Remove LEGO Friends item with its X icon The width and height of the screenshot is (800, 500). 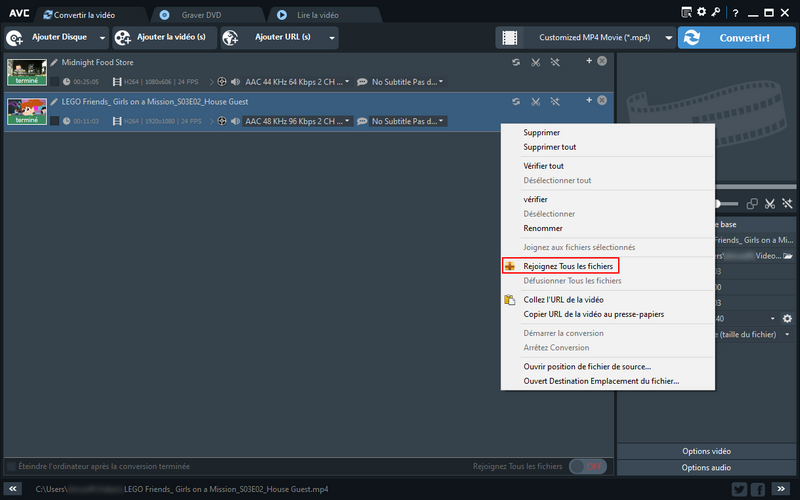[602, 100]
